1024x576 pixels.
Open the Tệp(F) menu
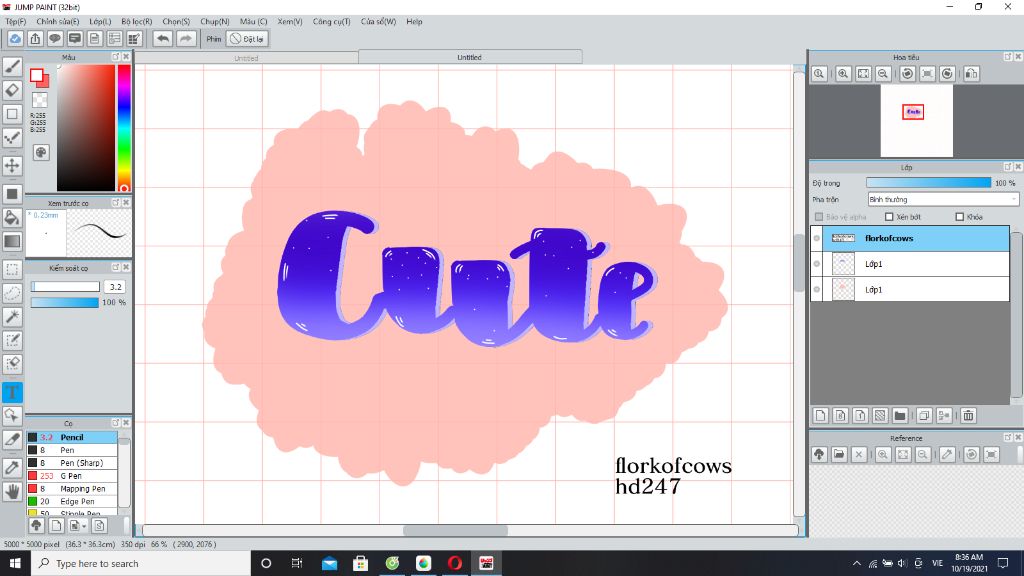pos(16,22)
